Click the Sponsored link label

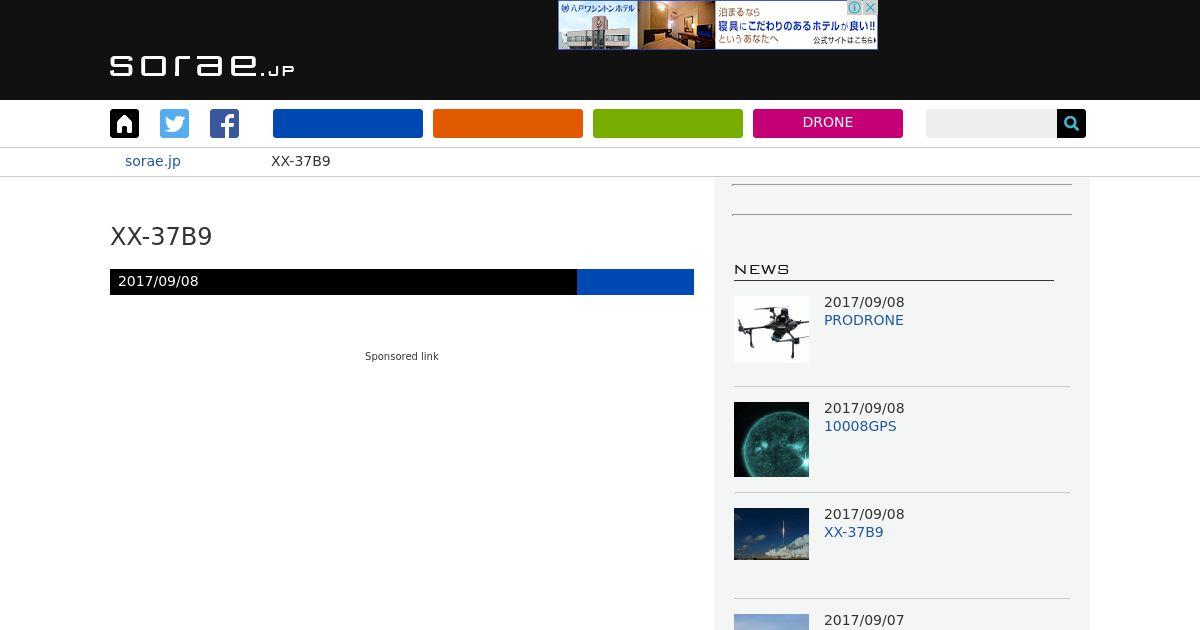tap(402, 356)
